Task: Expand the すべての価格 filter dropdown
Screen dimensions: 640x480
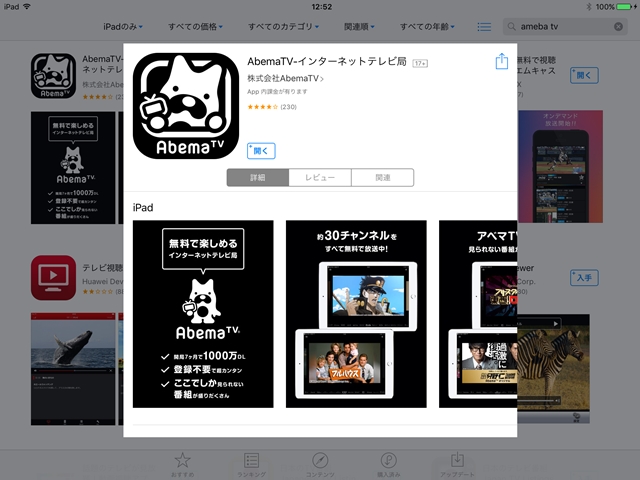Action: tap(196, 27)
